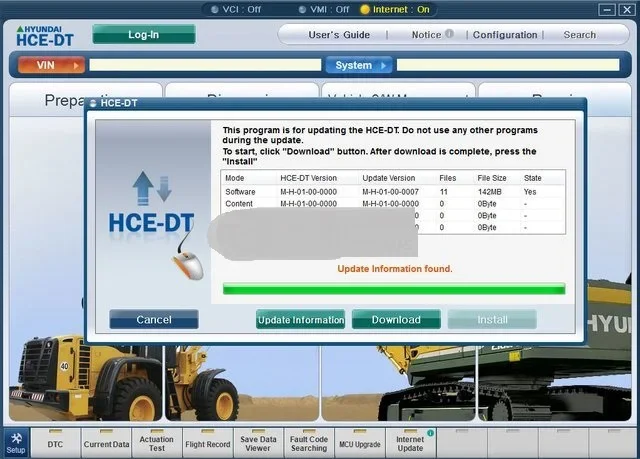
Task: Click the File Size column header
Action: (492, 178)
